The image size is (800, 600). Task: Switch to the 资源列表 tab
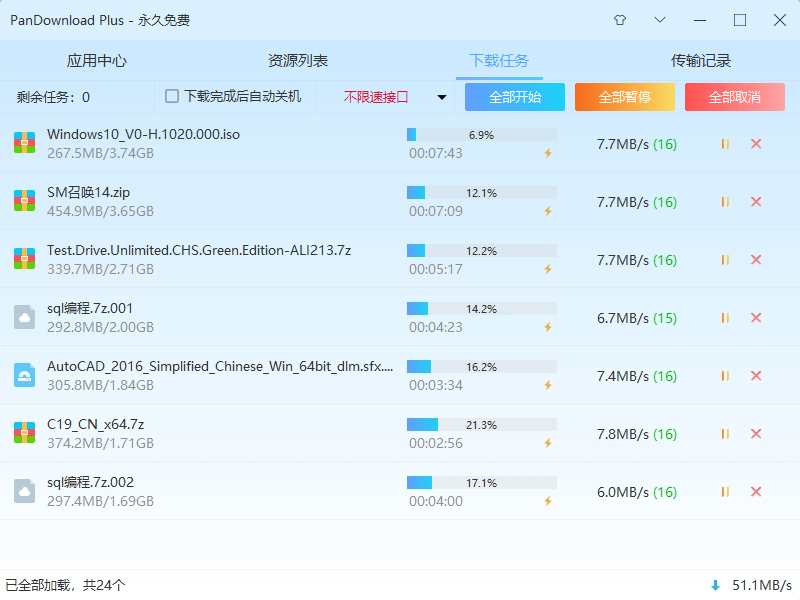pyautogui.click(x=297, y=61)
